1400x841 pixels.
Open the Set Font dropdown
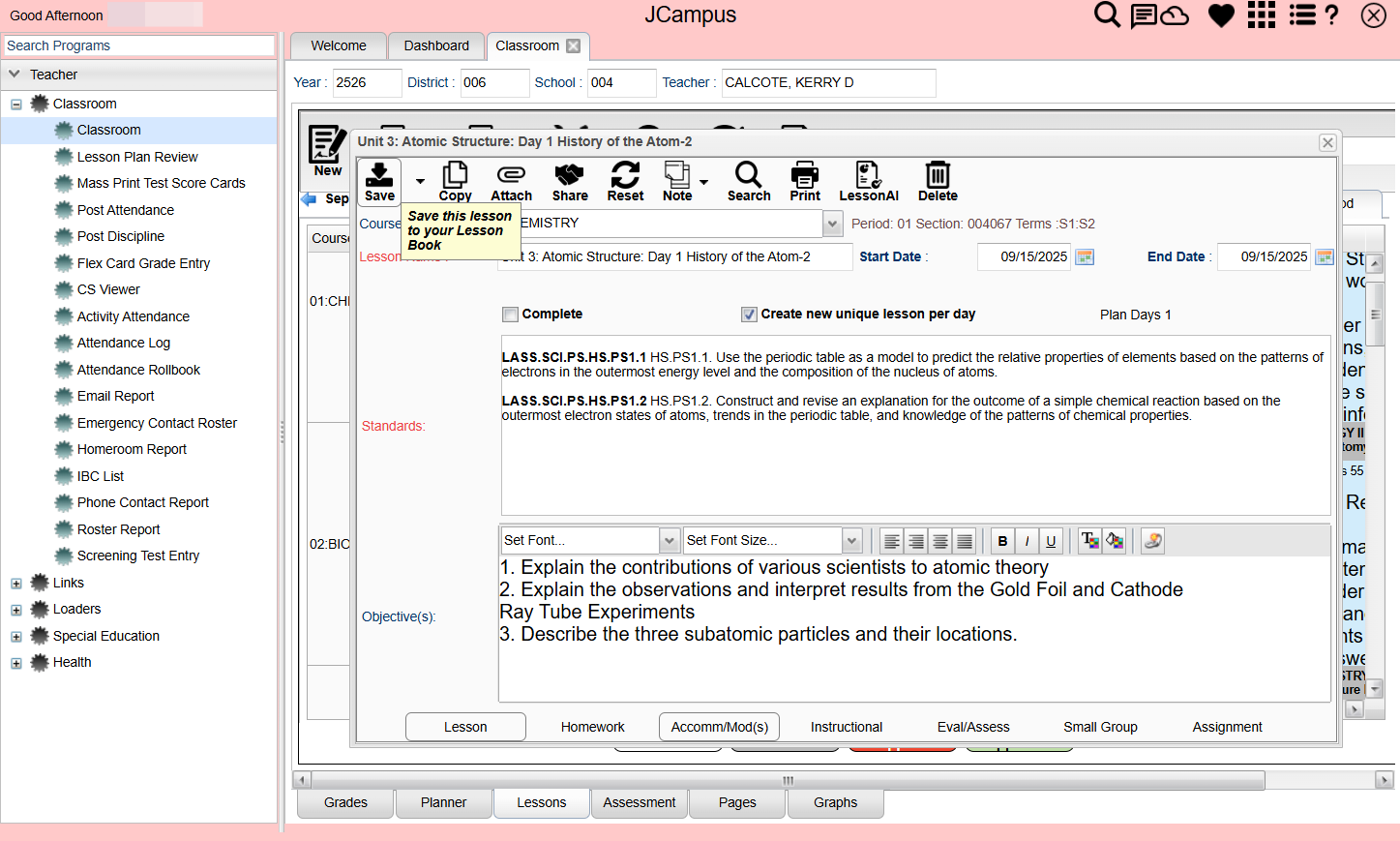pos(669,540)
